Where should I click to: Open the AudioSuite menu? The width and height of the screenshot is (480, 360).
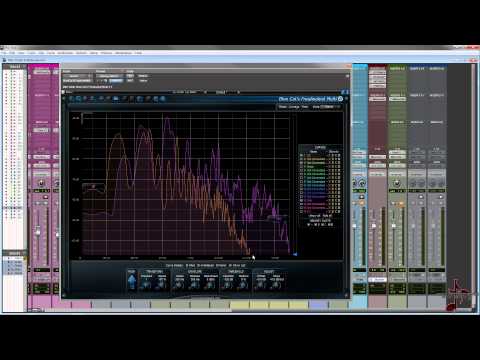65,53
